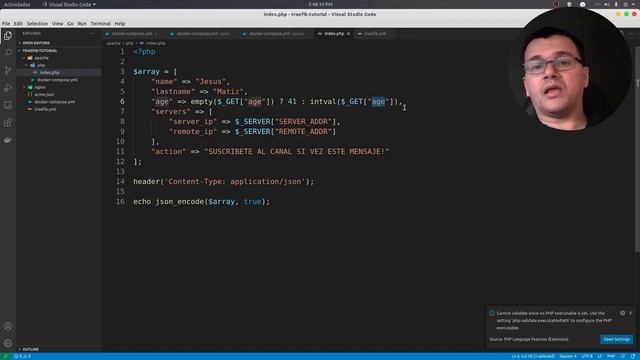Switch to the traefik.yml tab

[x=374, y=34]
